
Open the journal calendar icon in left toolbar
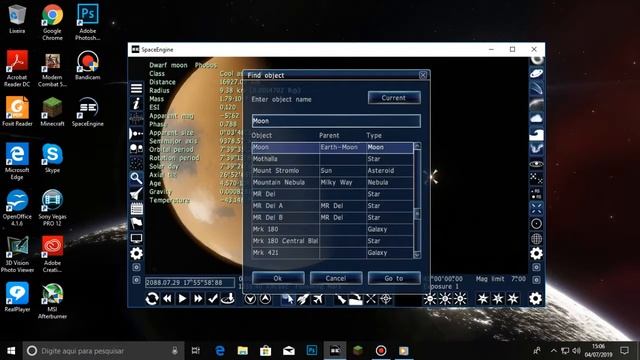[136, 209]
